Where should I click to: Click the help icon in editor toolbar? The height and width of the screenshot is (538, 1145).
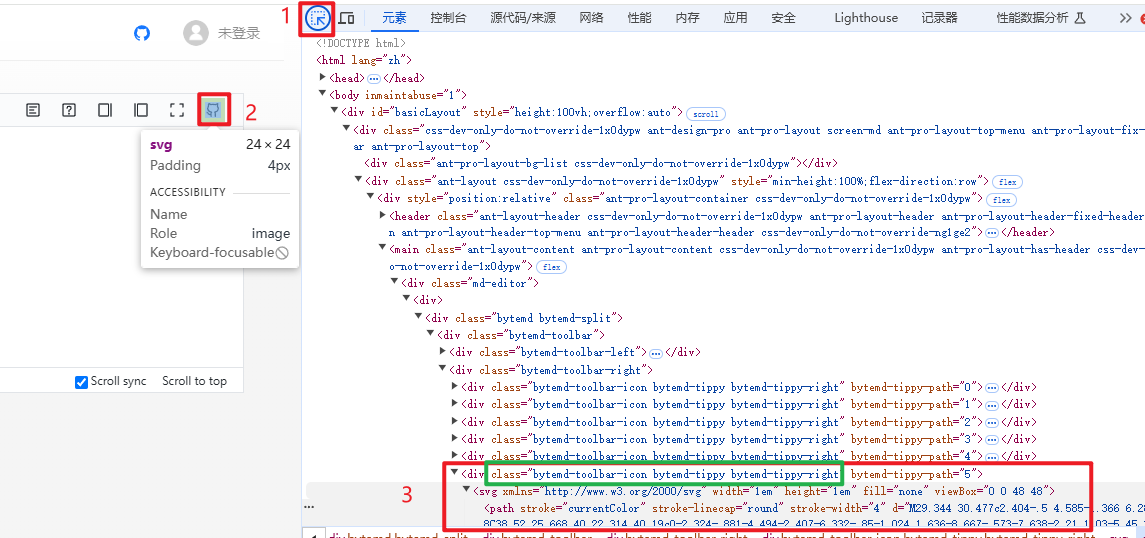pos(69,110)
